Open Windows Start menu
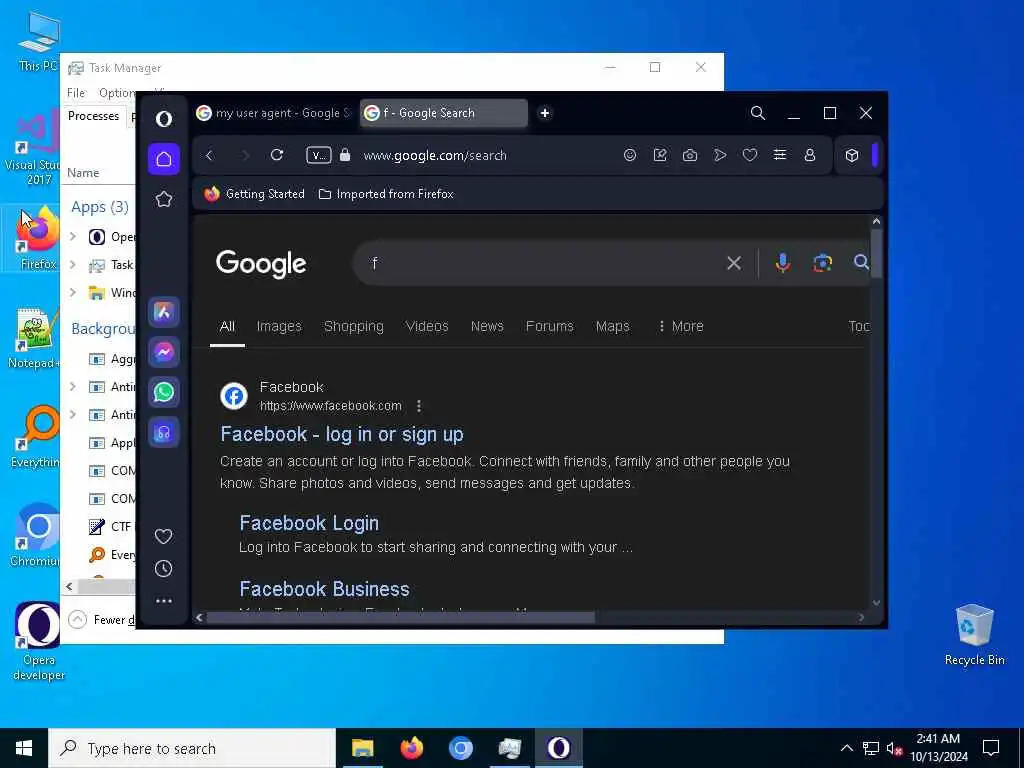This screenshot has height=768, width=1024. point(24,748)
